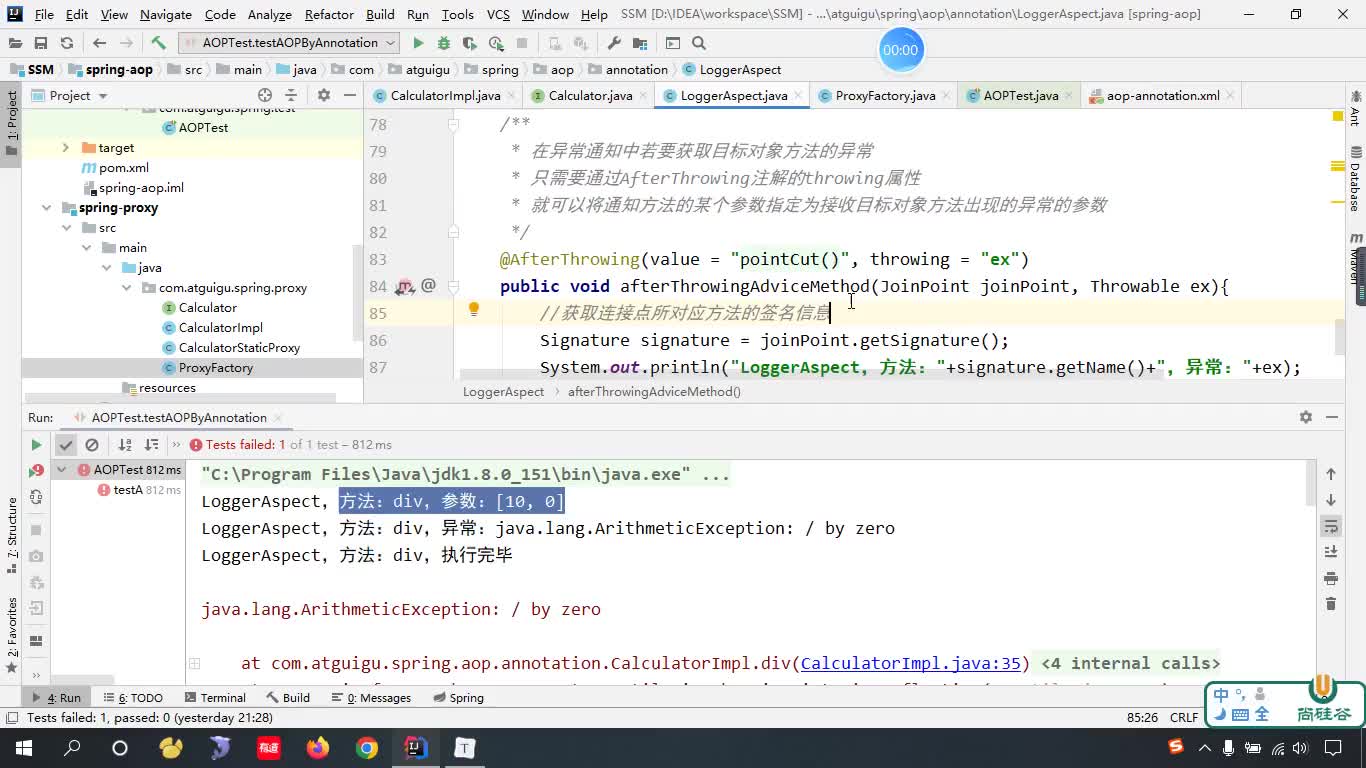Toggle the Database tool window tab
Viewport: 1366px width, 768px height.
click(1355, 178)
